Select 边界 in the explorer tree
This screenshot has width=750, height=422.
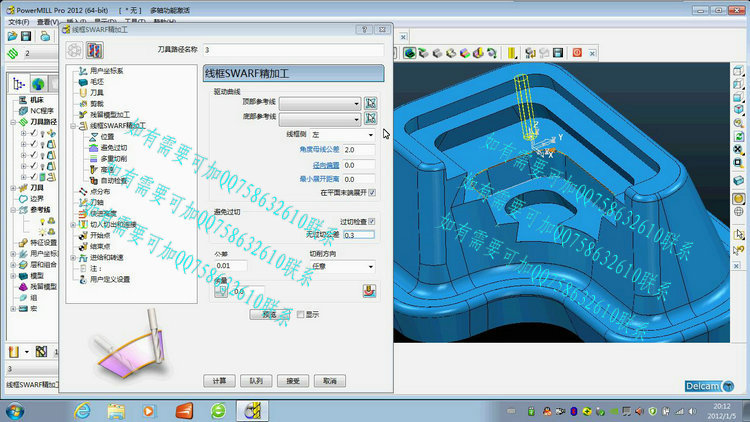pos(37,199)
